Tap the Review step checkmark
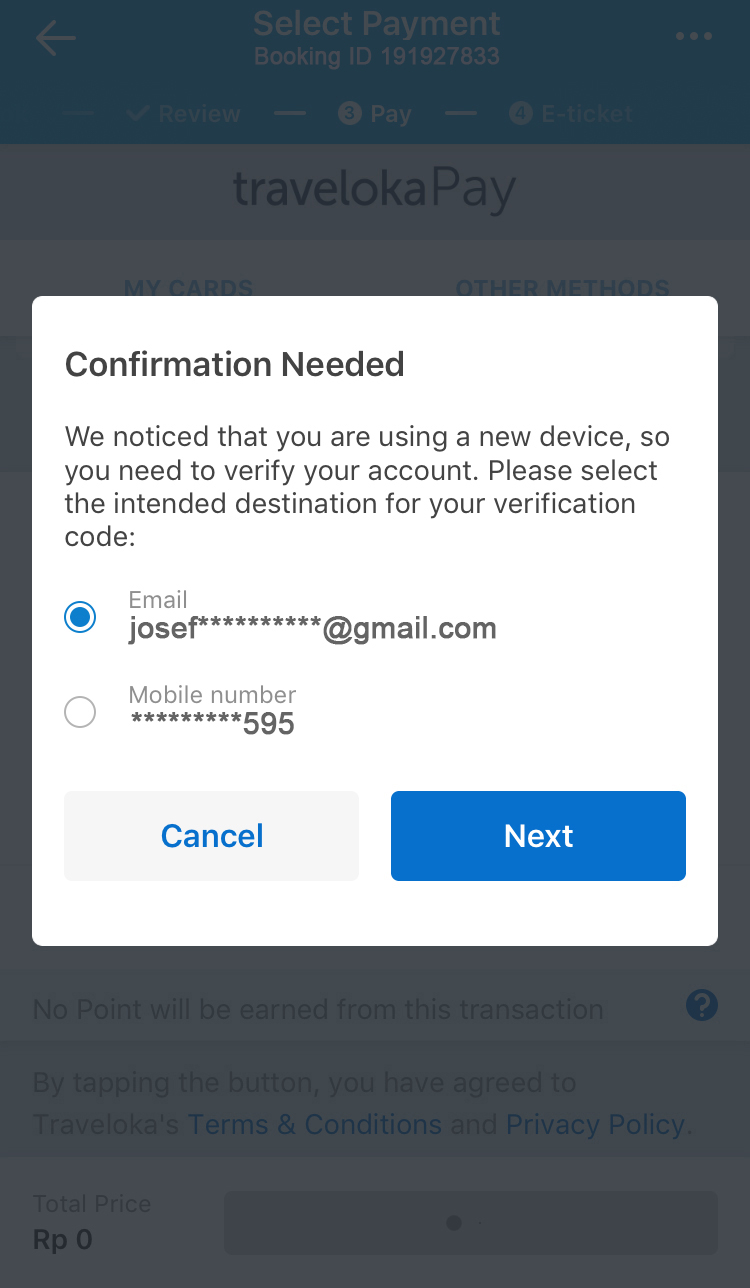 click(x=138, y=114)
